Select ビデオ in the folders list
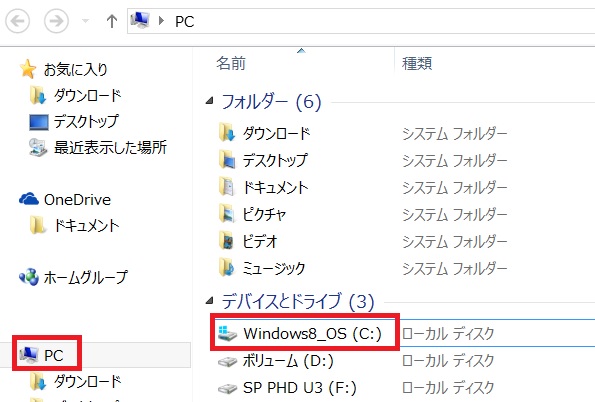This screenshot has height=402, width=595. coord(260,241)
